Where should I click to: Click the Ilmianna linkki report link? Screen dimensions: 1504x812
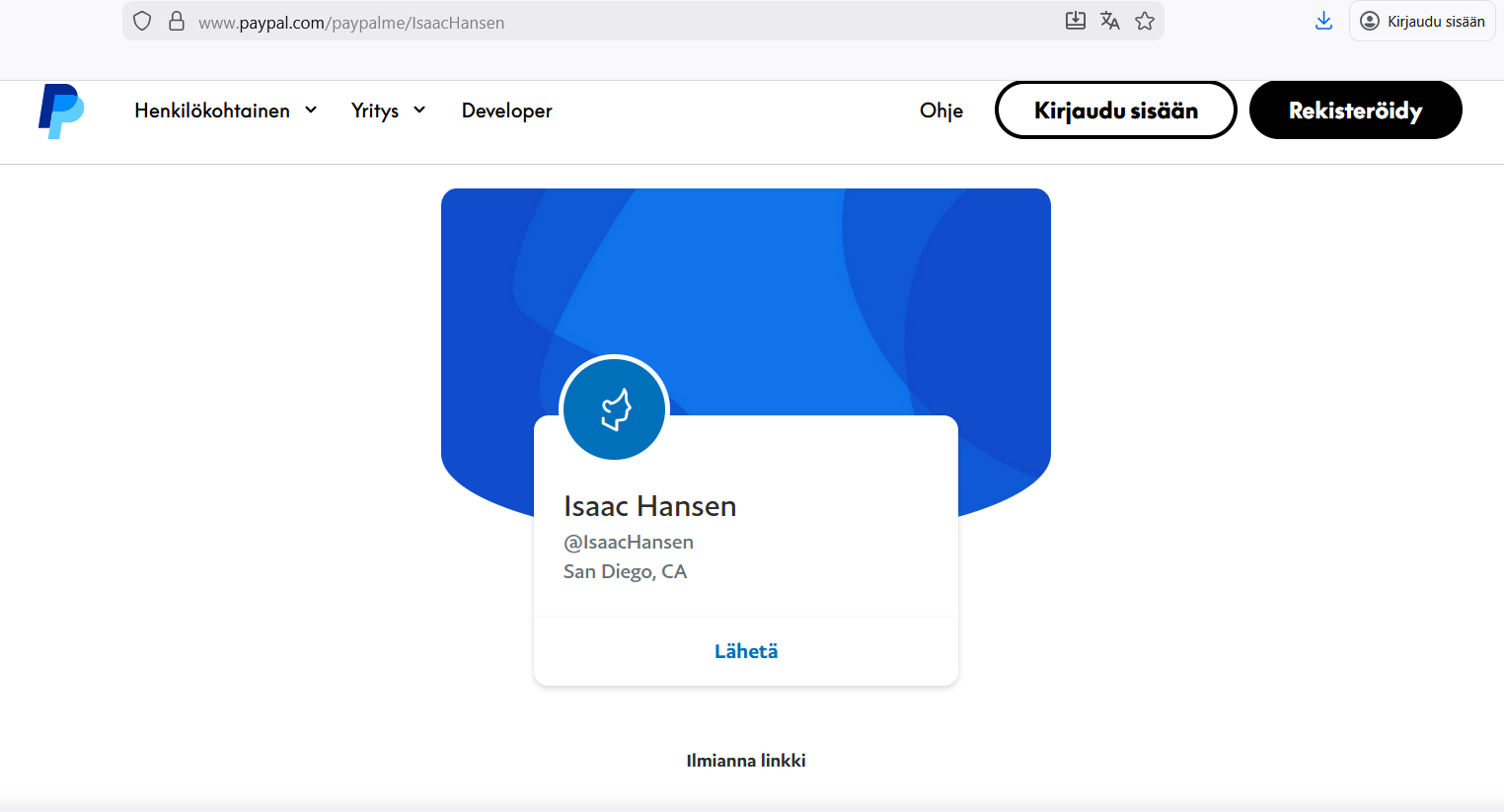tap(746, 761)
